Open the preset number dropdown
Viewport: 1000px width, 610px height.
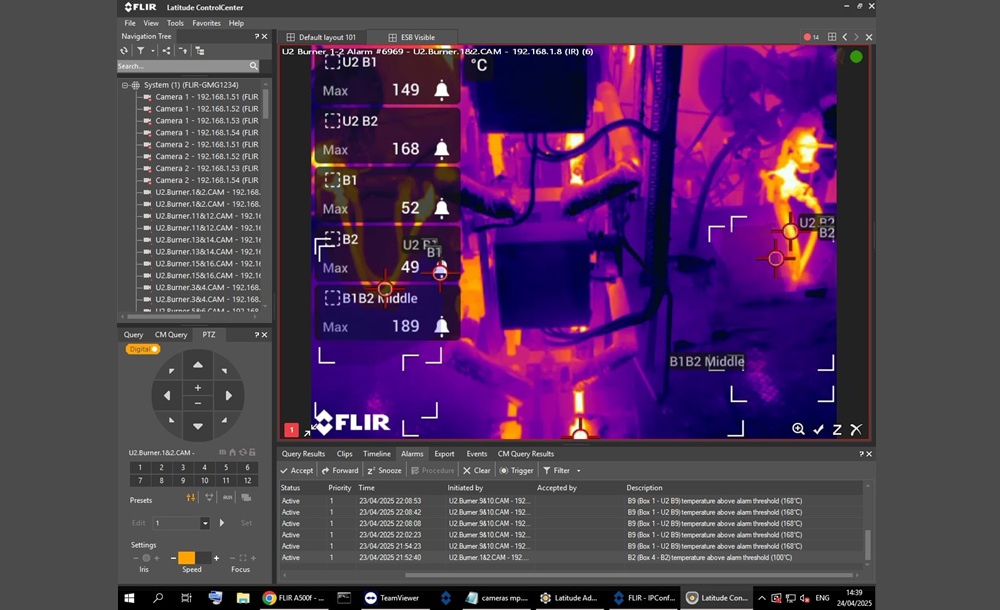tap(205, 523)
